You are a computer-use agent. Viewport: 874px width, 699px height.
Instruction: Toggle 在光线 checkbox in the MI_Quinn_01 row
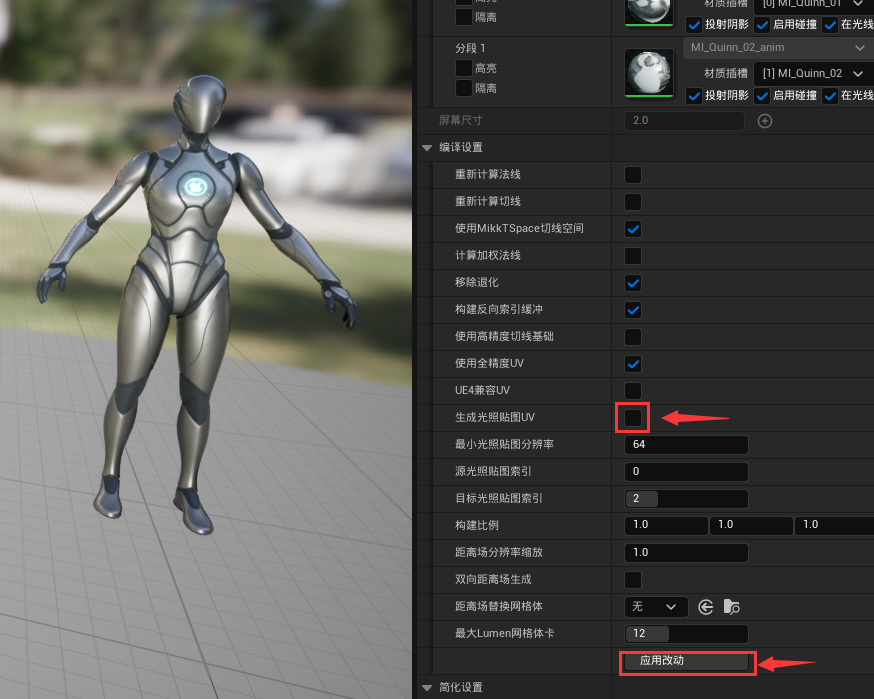click(x=830, y=25)
